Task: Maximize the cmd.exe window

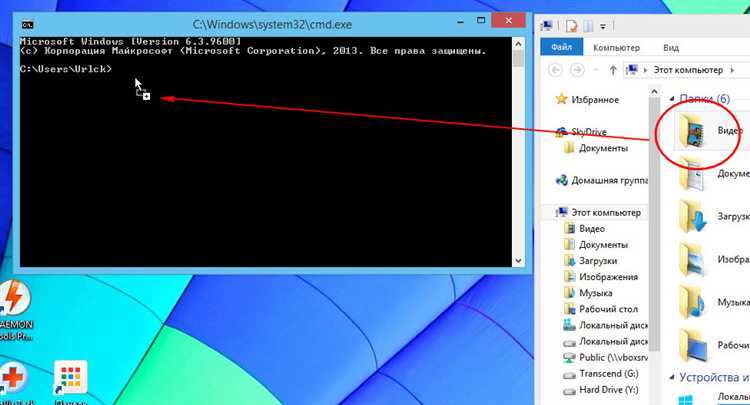Action: 481,21
